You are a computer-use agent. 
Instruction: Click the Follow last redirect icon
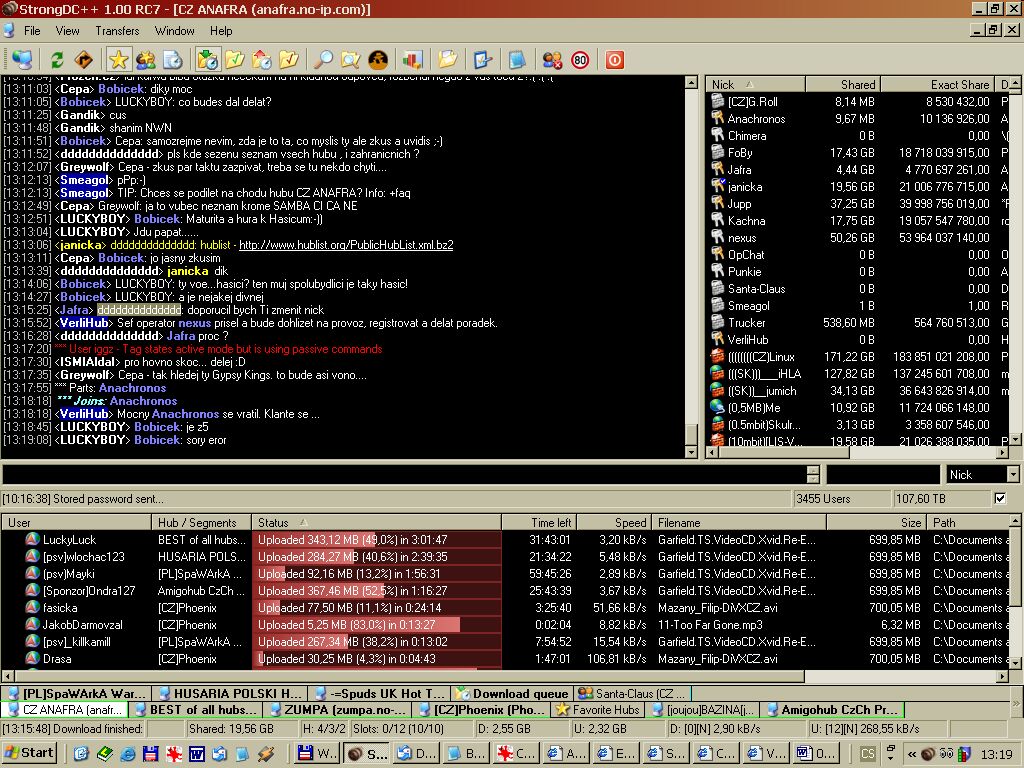pyautogui.click(x=84, y=60)
